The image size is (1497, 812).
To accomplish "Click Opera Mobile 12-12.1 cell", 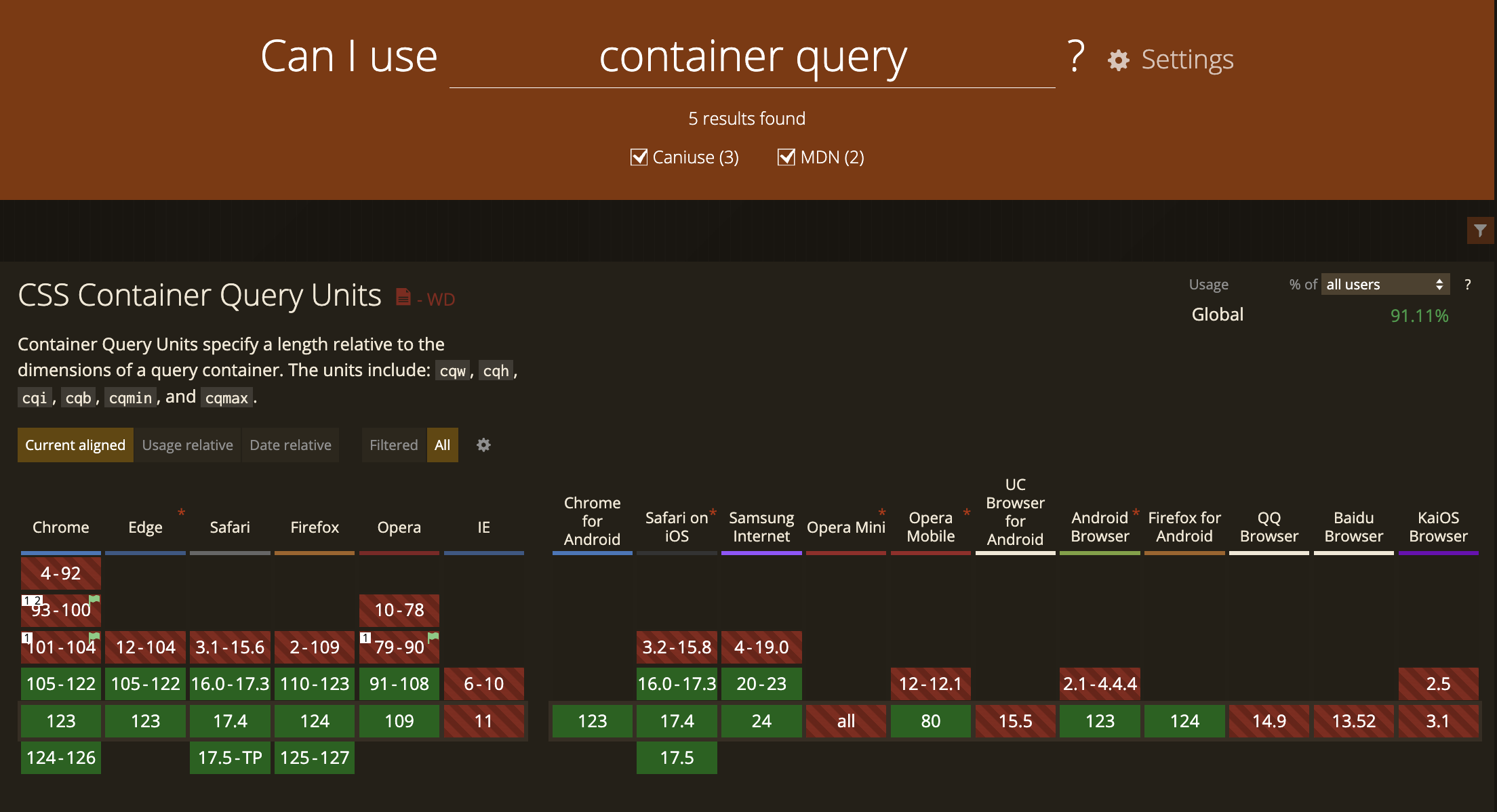I will click(931, 684).
